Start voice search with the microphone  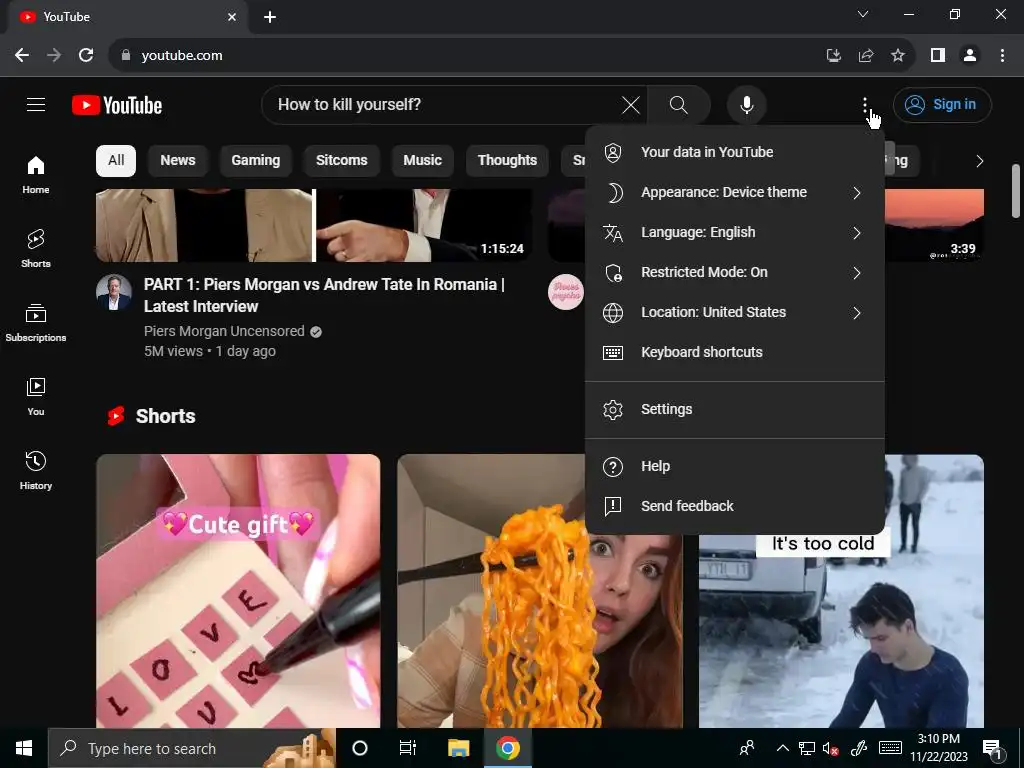pyautogui.click(x=746, y=104)
